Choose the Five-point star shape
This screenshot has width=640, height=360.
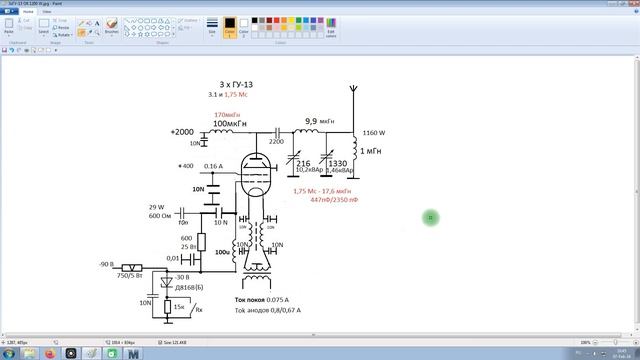[x=140, y=35]
